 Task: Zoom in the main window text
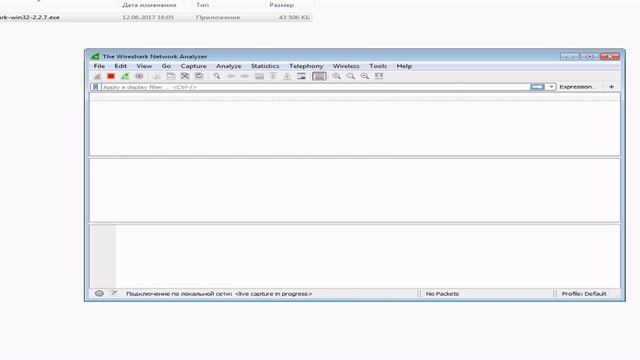(x=336, y=76)
